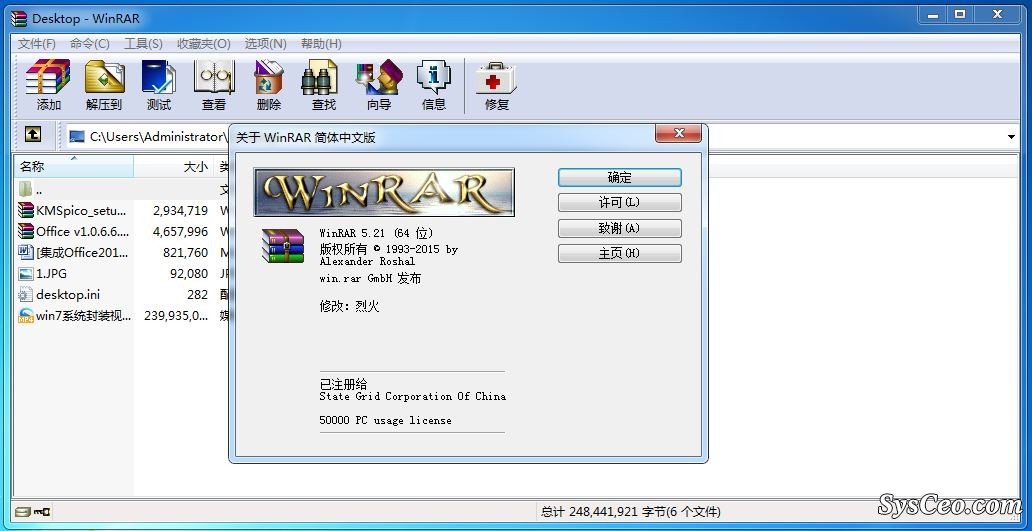Click the Test (测试) toolbar icon
The width and height of the screenshot is (1032, 531).
tap(159, 85)
